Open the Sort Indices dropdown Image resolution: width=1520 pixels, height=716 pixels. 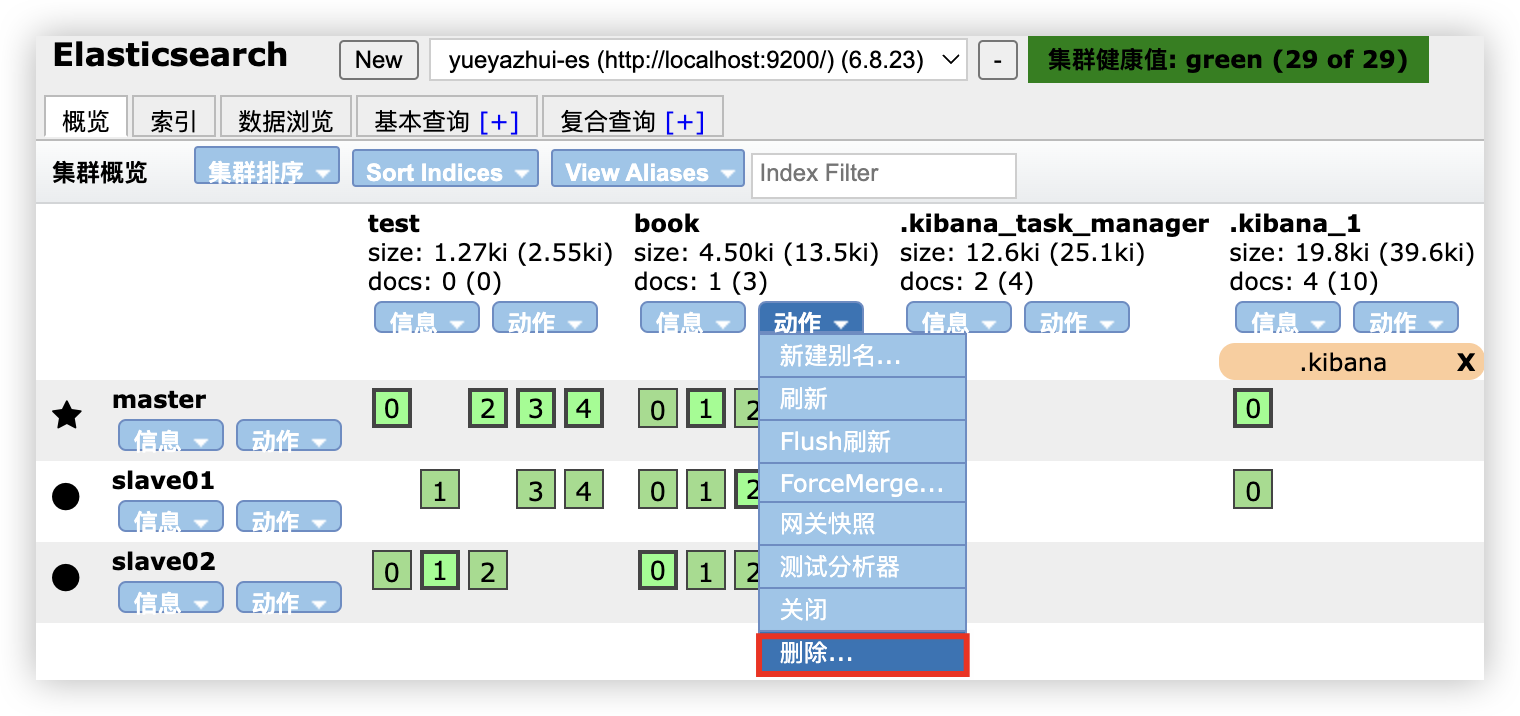coord(445,168)
